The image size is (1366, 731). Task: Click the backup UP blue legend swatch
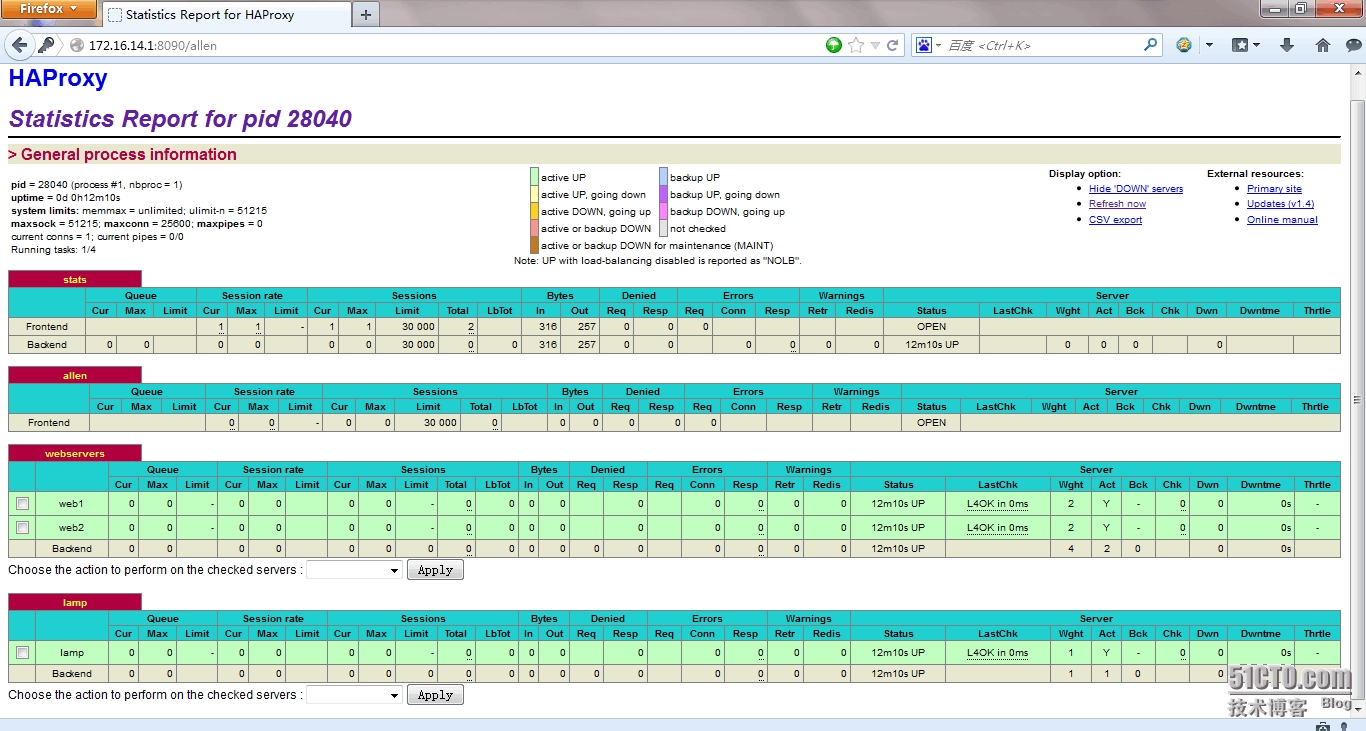point(663,177)
